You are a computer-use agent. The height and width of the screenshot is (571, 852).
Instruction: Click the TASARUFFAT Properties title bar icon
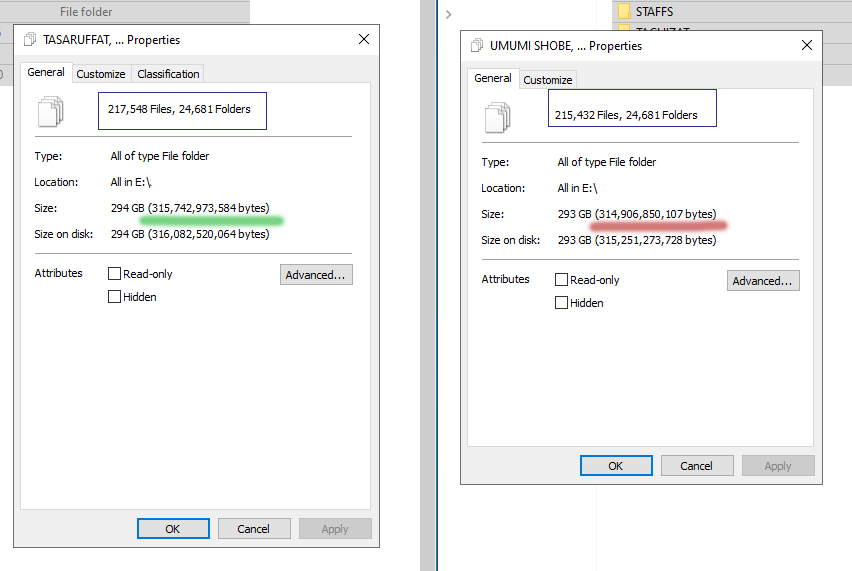(30, 39)
